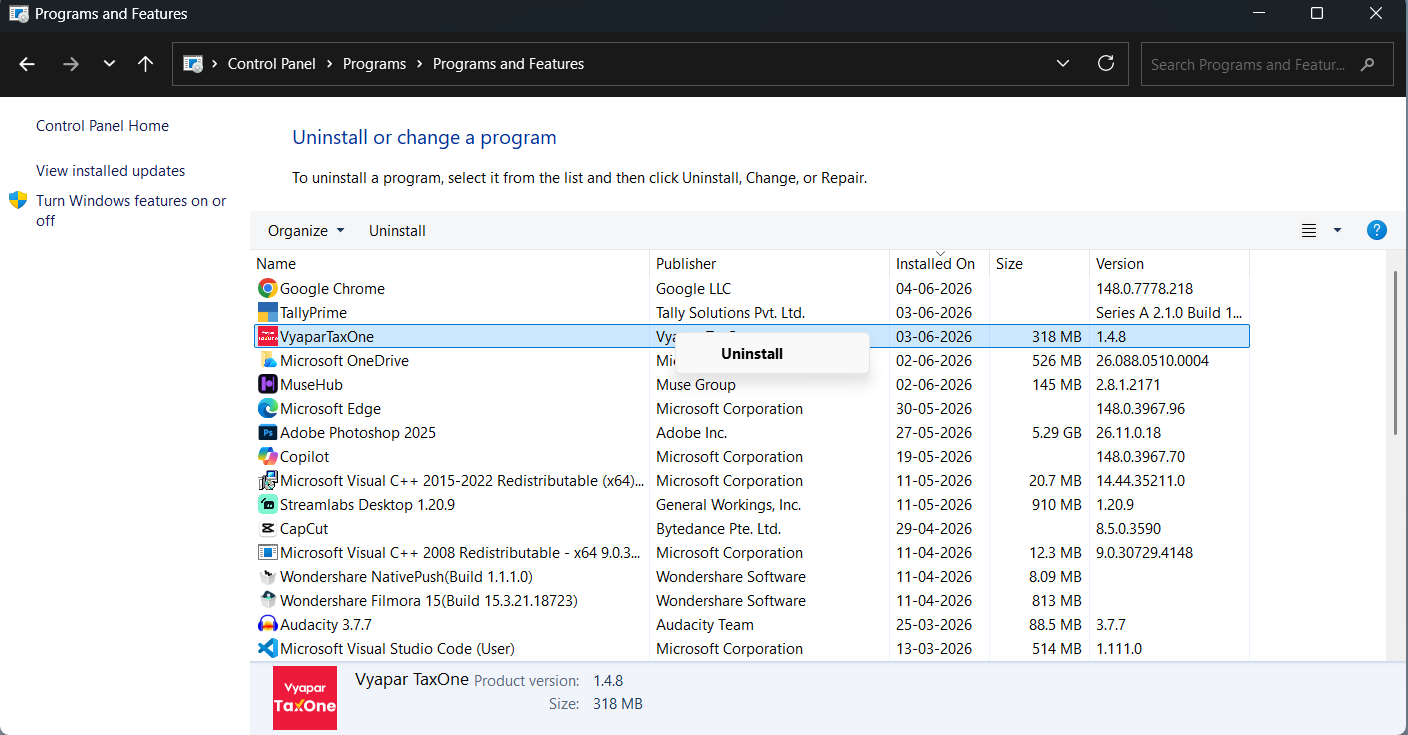Click the TallyPrime program icon
Image resolution: width=1408 pixels, height=735 pixels.
267,313
